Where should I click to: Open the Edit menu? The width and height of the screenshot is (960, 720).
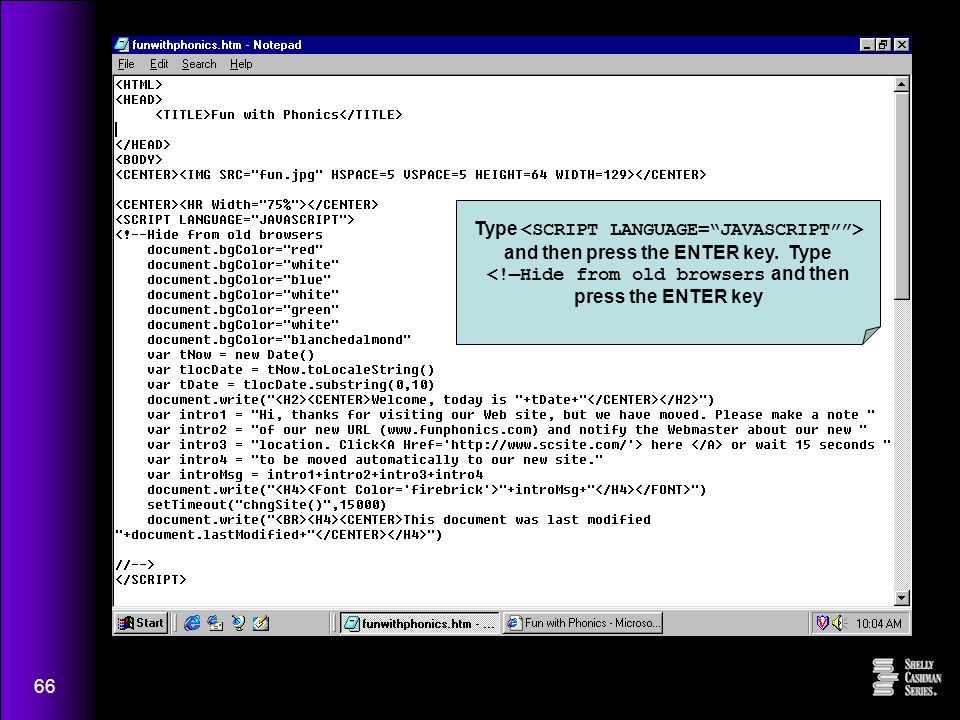click(159, 64)
